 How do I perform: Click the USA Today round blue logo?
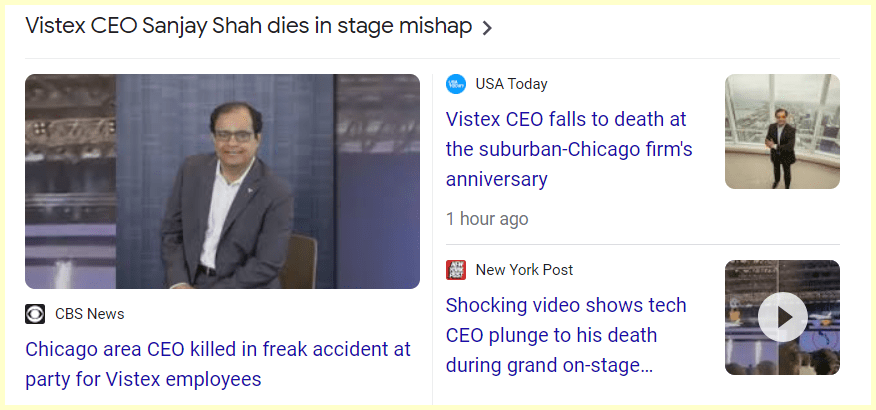[x=456, y=84]
